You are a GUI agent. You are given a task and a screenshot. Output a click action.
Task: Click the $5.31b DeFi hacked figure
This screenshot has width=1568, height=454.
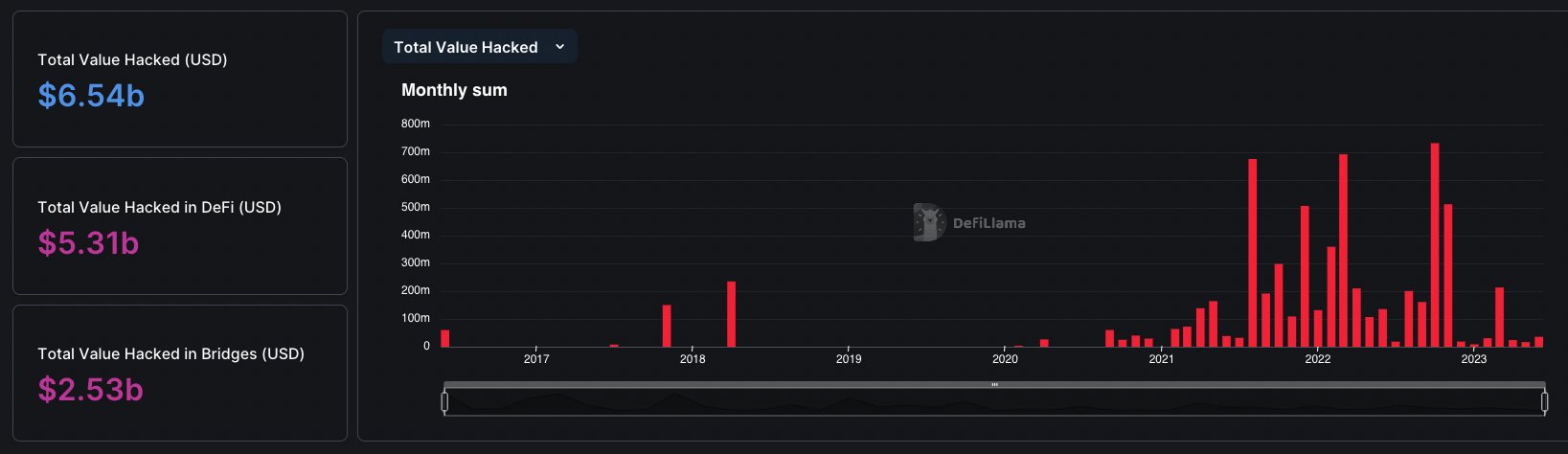[88, 243]
